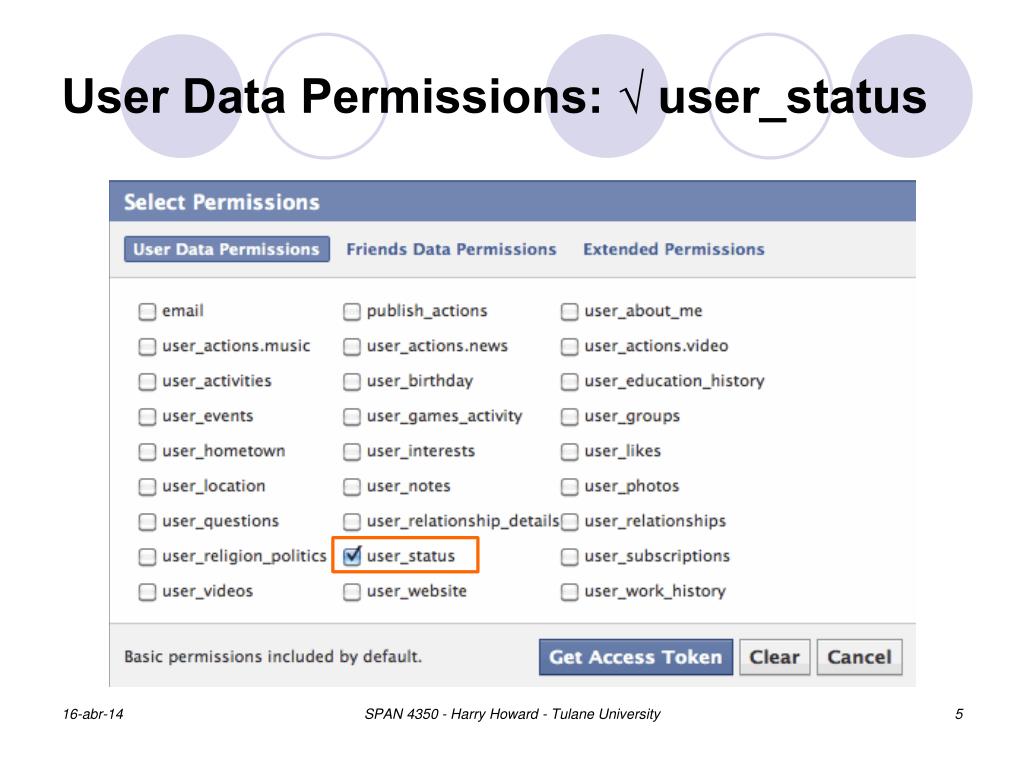Screen dimensions: 1024x768
Task: Select user_relationship_details checkbox
Action: click(352, 521)
